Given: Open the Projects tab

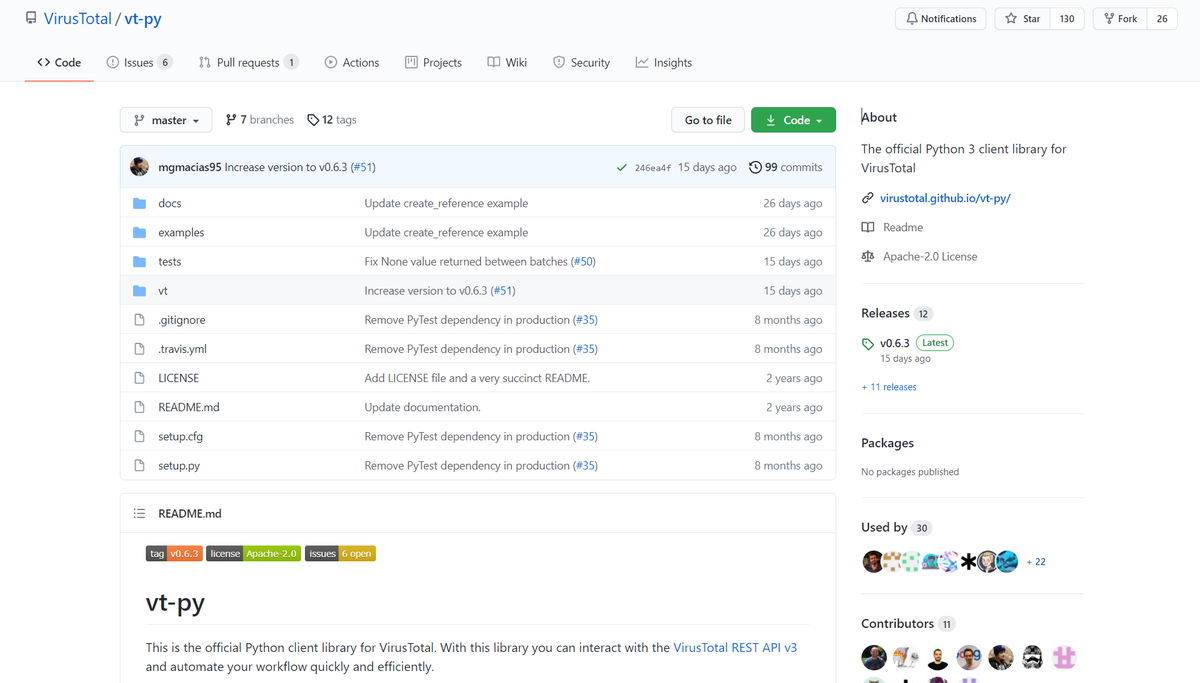Looking at the screenshot, I should click(x=433, y=62).
